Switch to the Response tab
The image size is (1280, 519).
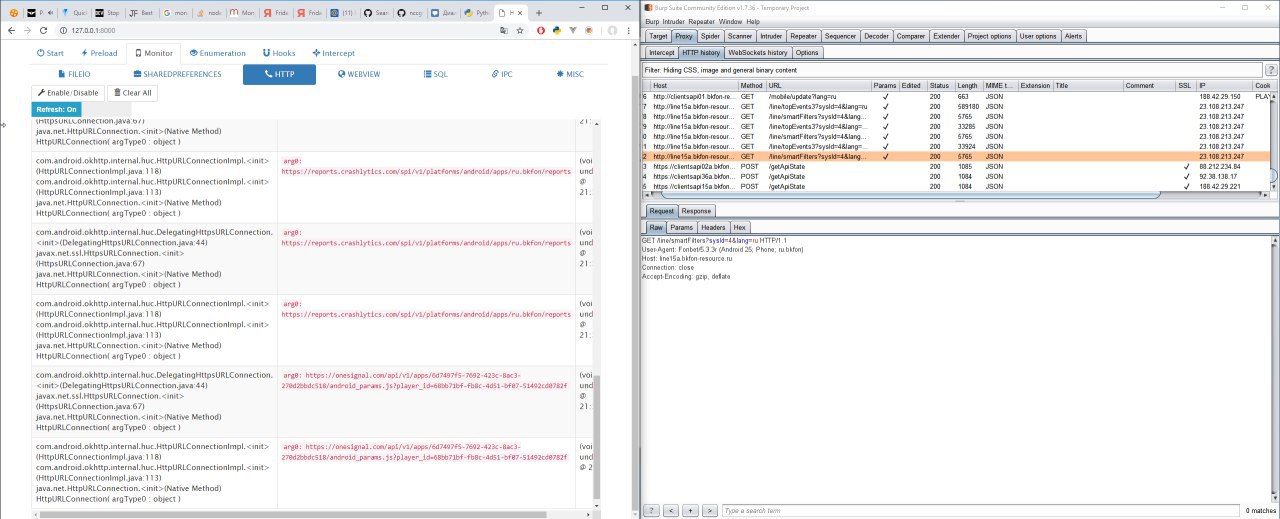[x=696, y=211]
